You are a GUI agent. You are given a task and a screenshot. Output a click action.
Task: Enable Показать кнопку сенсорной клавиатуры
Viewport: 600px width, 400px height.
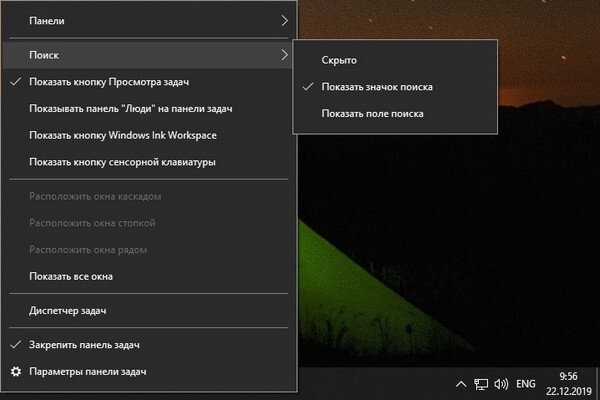(149, 162)
